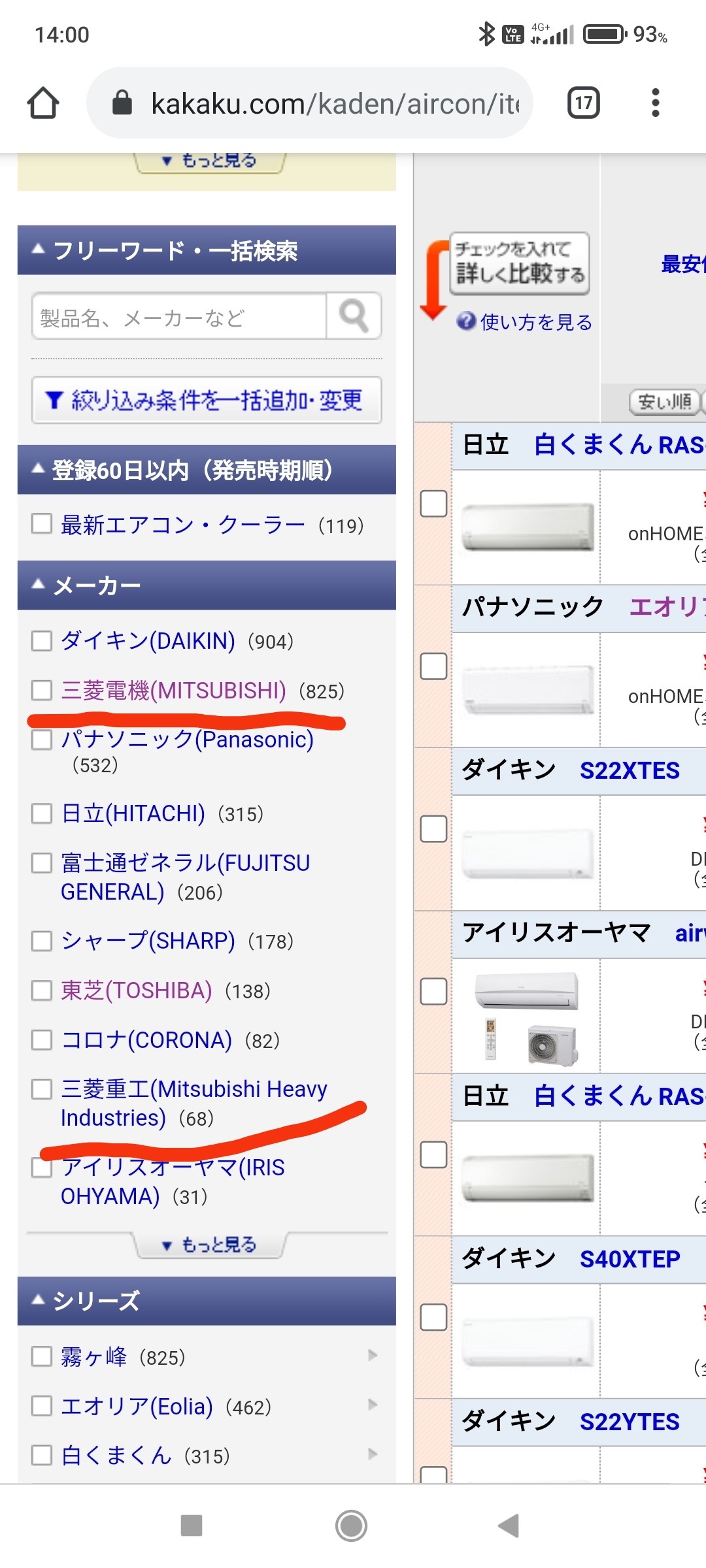
Task: Open 使い方を見る help link
Action: [536, 321]
